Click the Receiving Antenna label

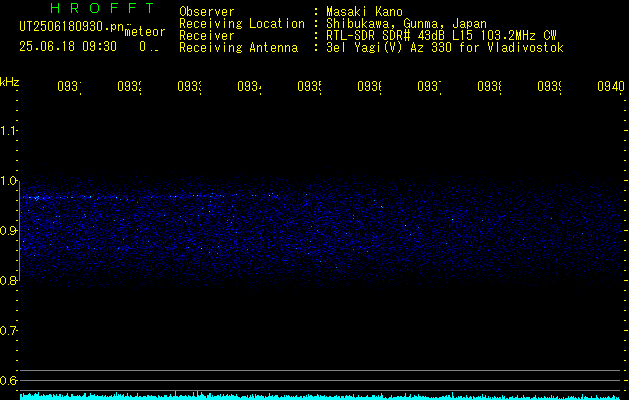[x=239, y=48]
